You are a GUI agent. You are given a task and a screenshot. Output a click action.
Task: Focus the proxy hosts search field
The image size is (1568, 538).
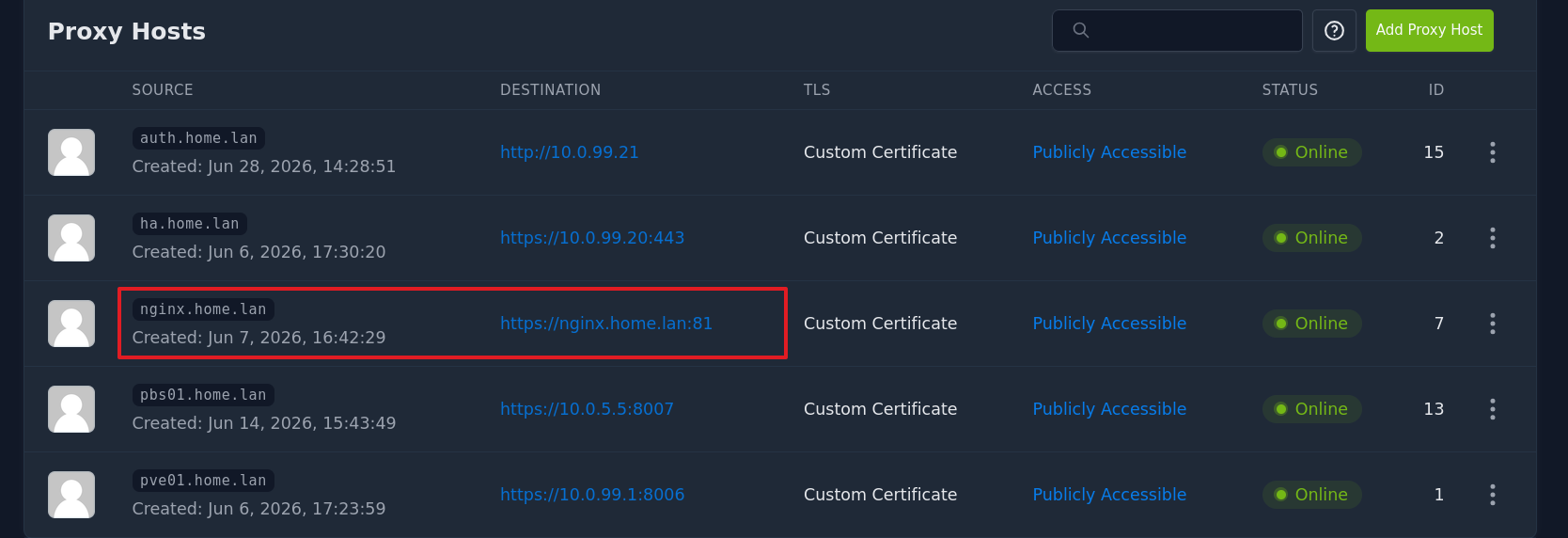[1177, 31]
